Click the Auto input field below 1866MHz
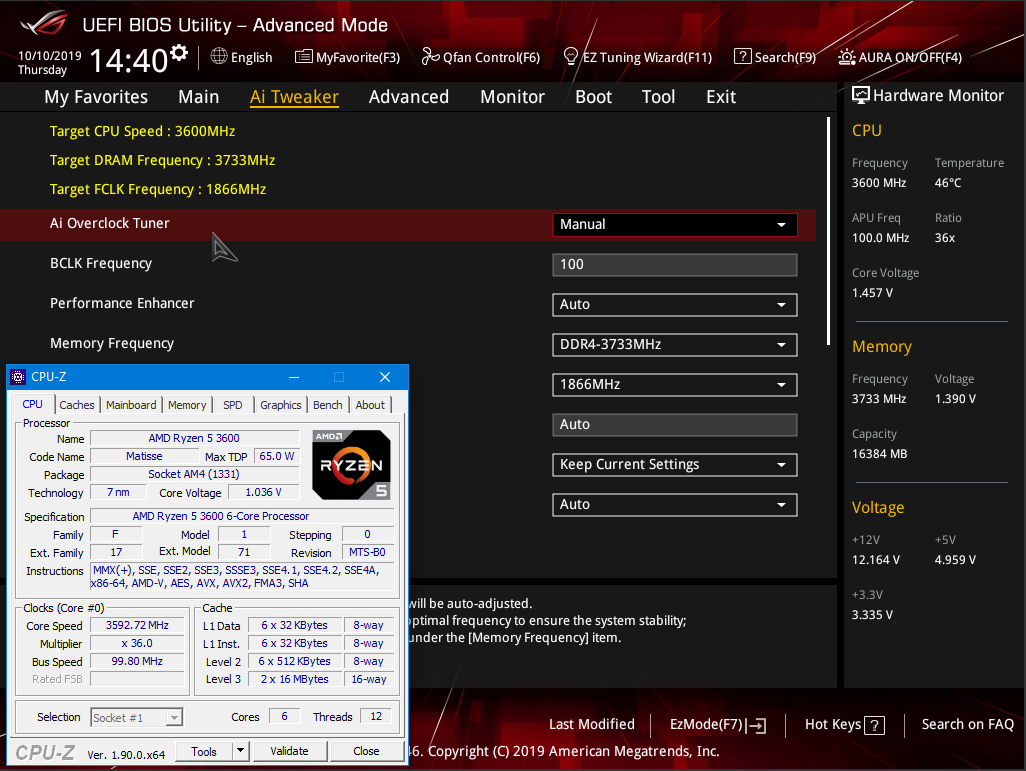Screen dimensions: 1026x771 pos(675,424)
